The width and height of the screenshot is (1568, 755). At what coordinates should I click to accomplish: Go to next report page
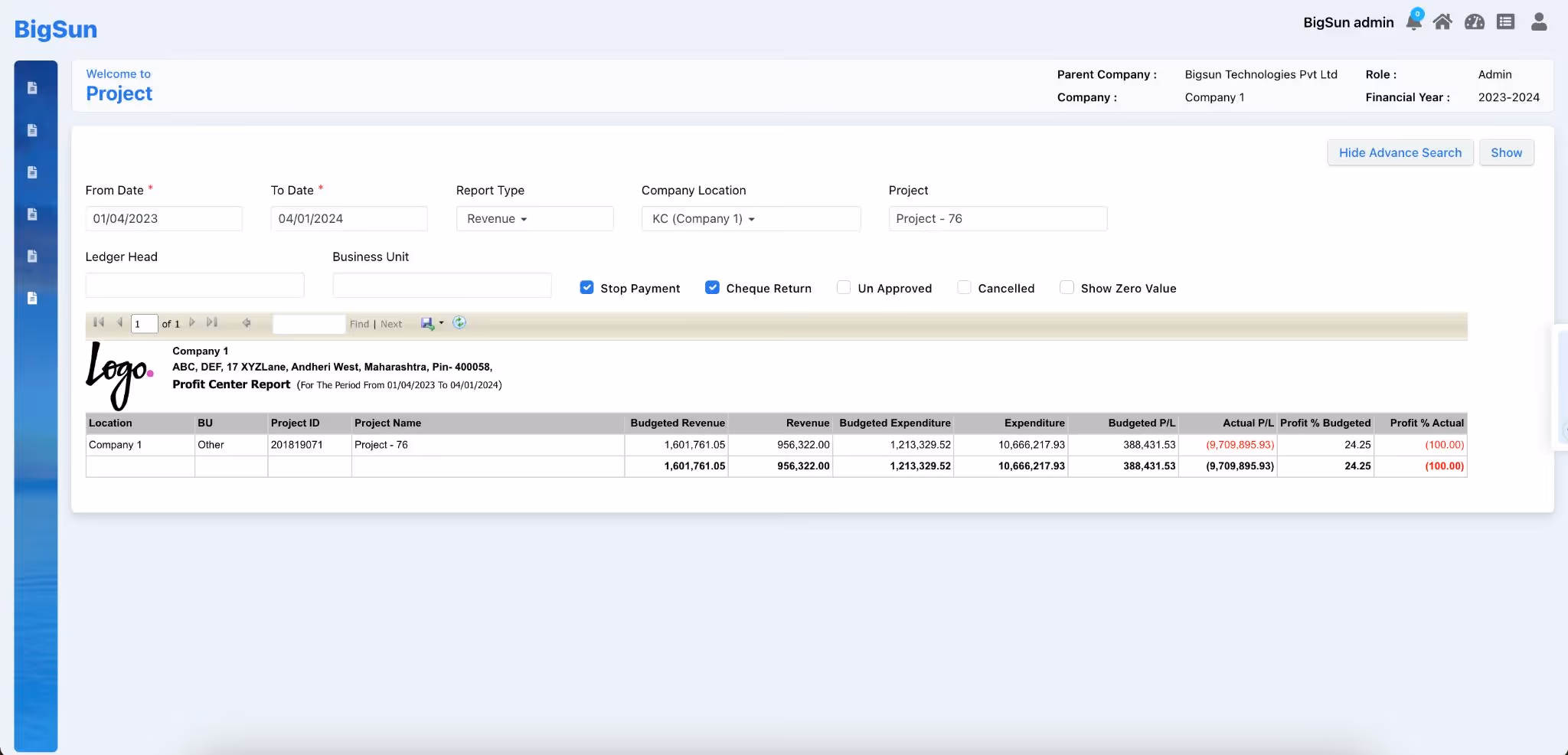tap(191, 322)
